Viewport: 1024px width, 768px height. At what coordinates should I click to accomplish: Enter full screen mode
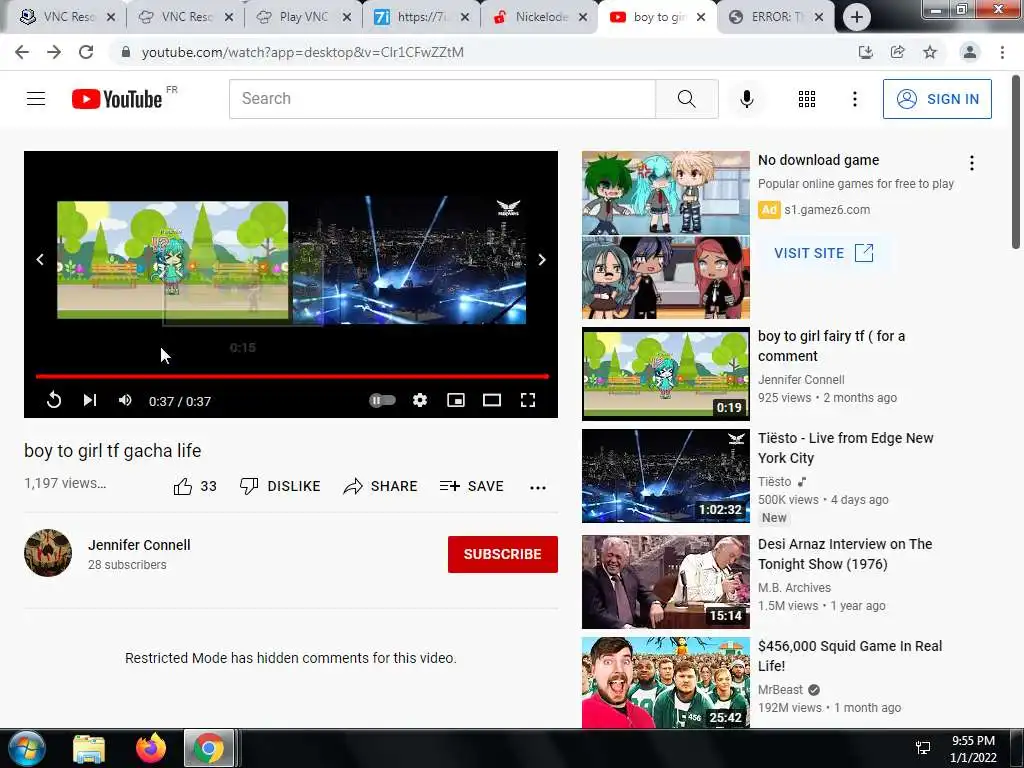[x=528, y=400]
